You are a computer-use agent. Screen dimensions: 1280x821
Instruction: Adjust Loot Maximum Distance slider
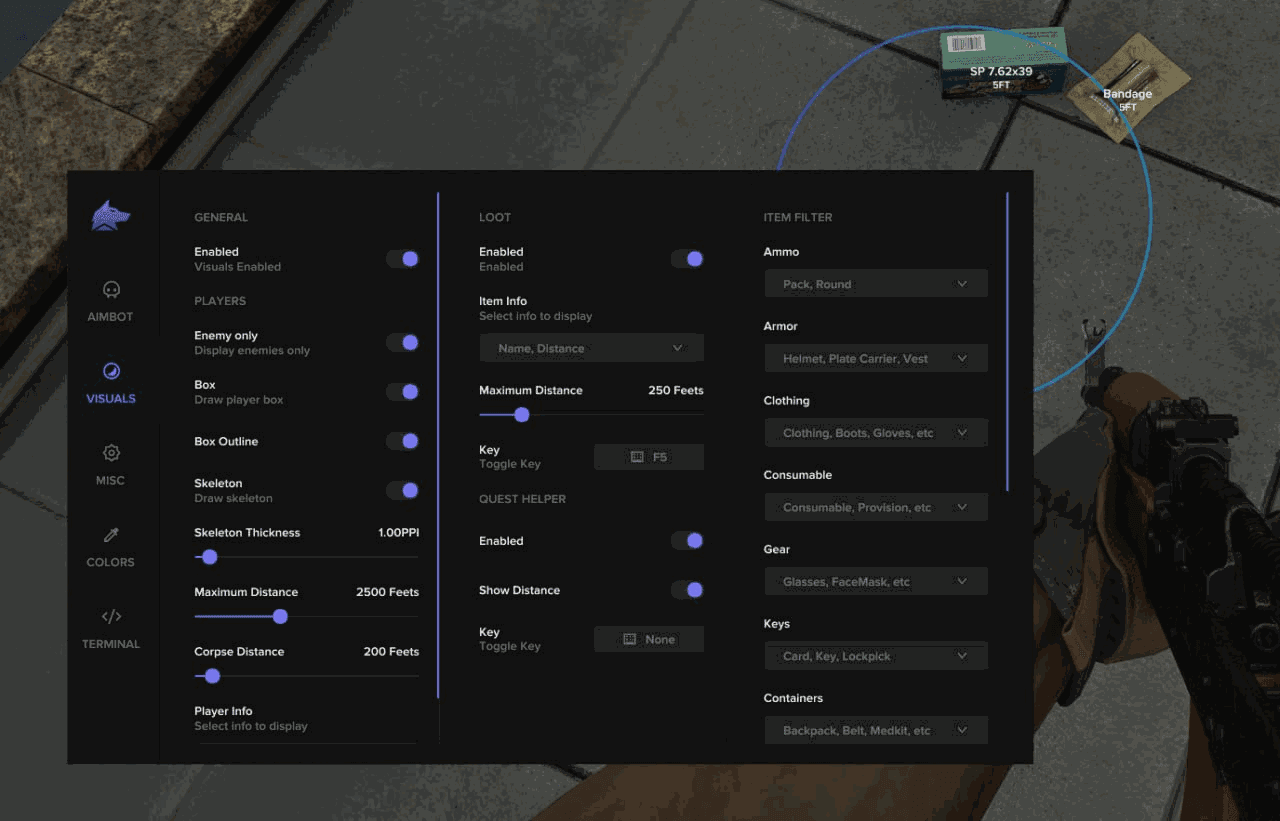pos(591,414)
